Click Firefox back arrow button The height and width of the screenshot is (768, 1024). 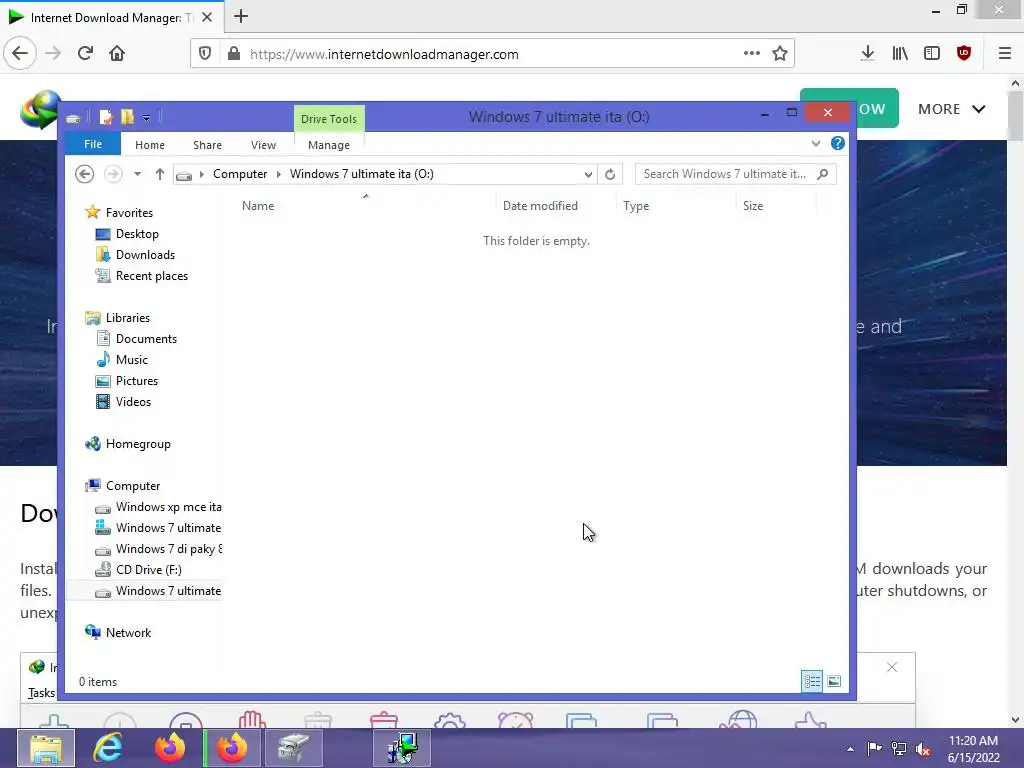click(20, 53)
